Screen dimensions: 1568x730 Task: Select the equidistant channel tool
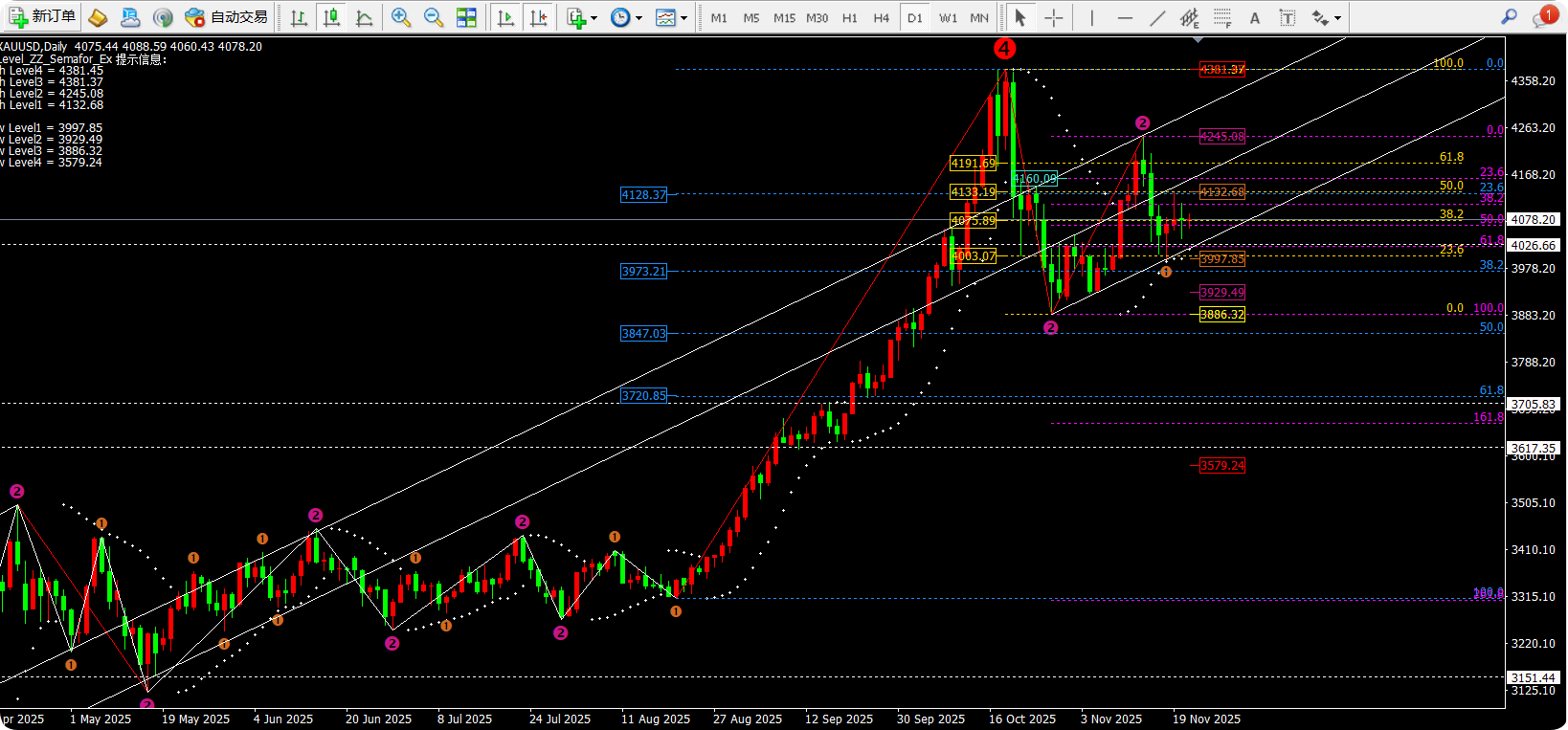(x=1190, y=17)
